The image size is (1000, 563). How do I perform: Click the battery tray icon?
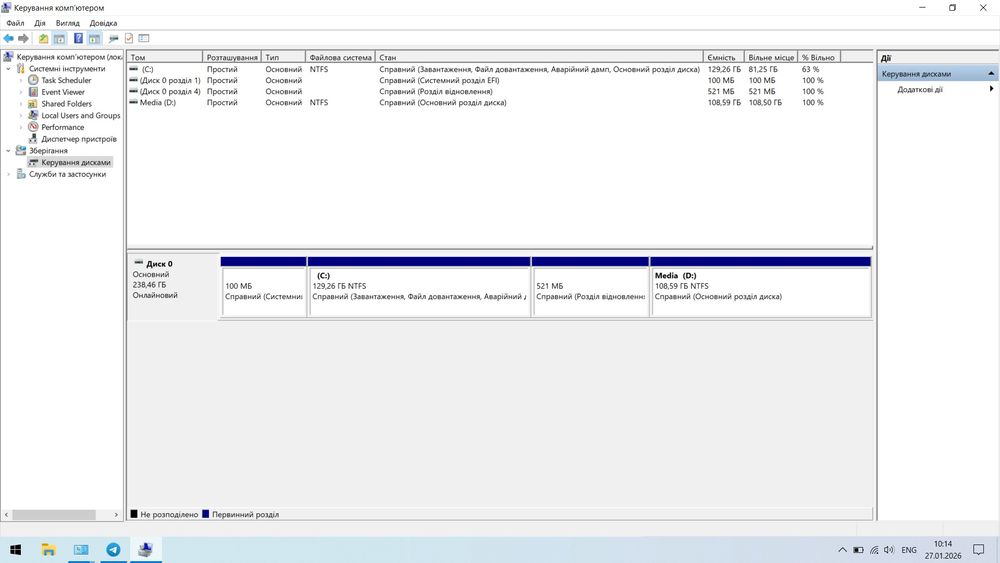pos(858,550)
